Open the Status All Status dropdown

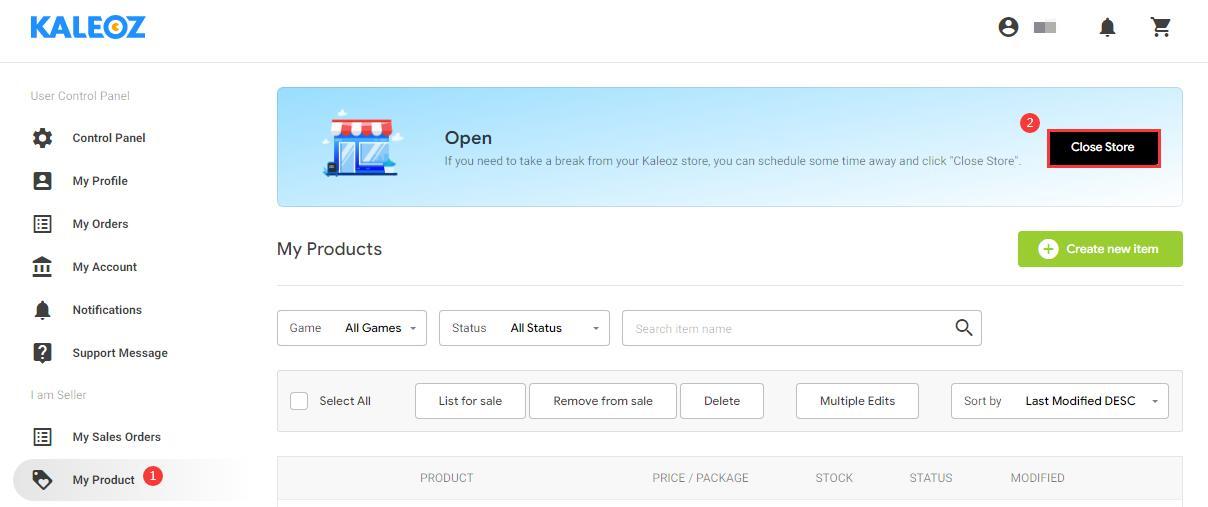pyautogui.click(x=524, y=328)
